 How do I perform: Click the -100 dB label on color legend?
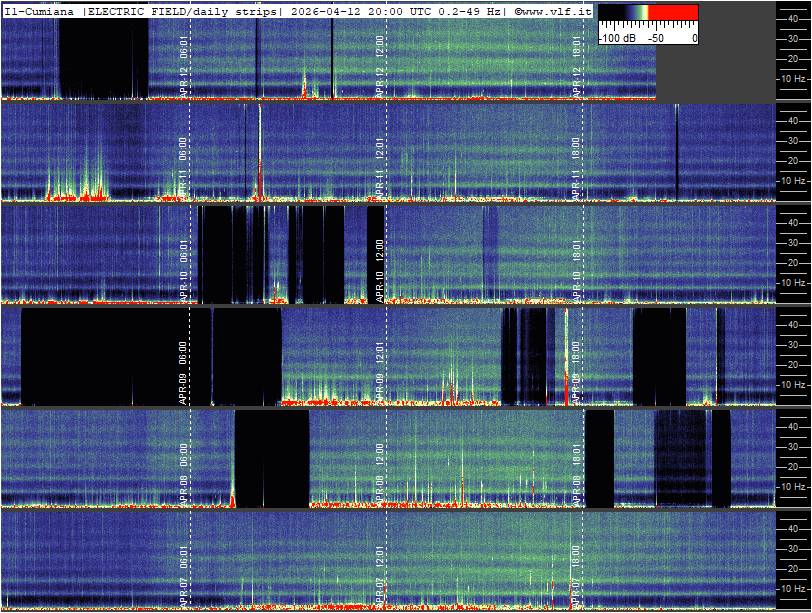click(x=617, y=37)
